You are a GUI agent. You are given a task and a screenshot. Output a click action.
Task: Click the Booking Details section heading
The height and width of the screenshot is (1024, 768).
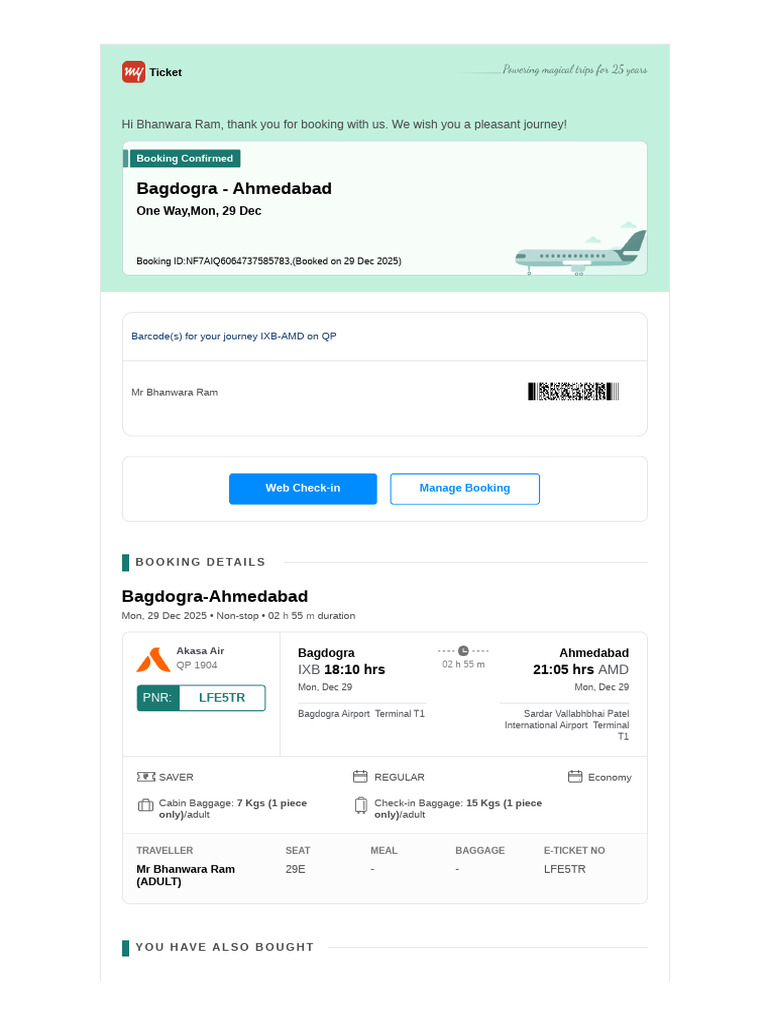[x=200, y=562]
